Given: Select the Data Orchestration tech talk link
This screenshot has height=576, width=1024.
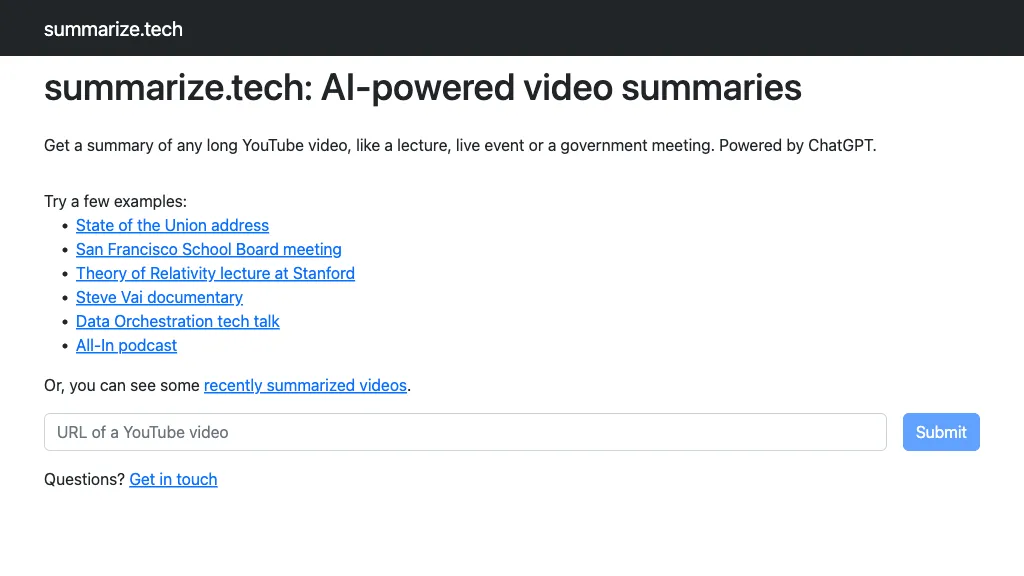Looking at the screenshot, I should tap(178, 321).
